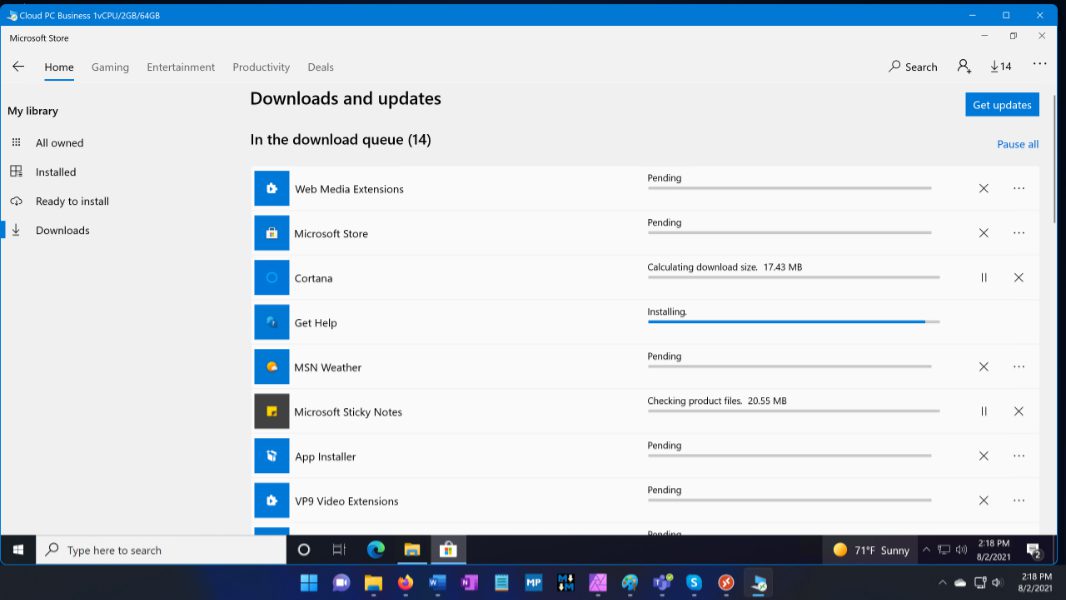Click the back arrow in Microsoft Store
1066x600 pixels.
[18, 67]
